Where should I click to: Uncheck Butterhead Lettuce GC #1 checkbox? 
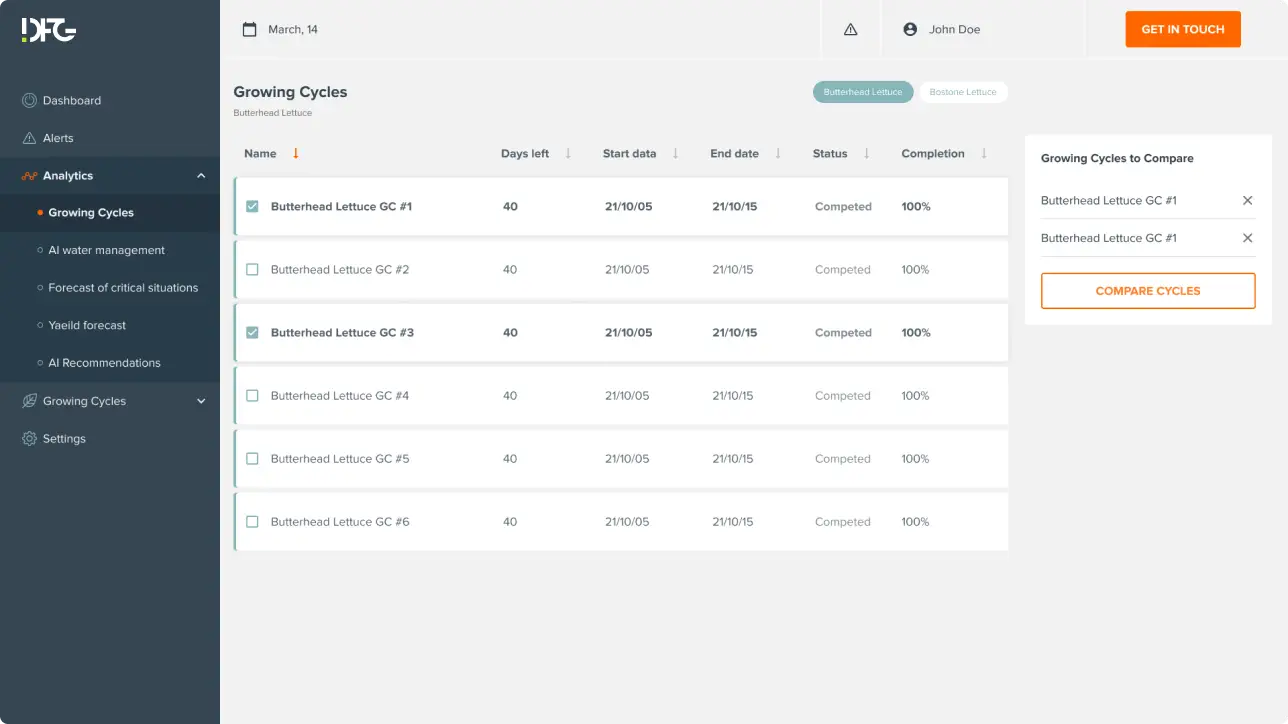pyautogui.click(x=252, y=207)
